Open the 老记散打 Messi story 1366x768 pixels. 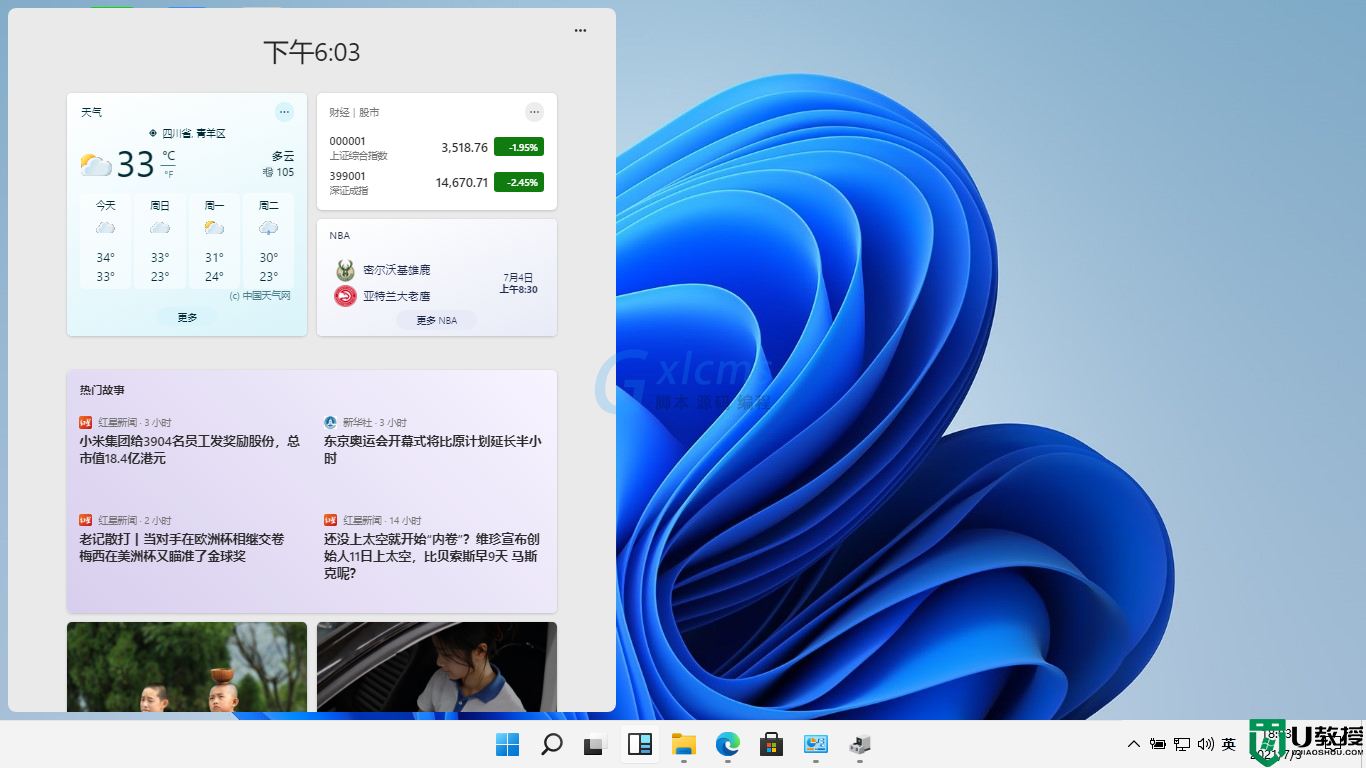(x=182, y=547)
